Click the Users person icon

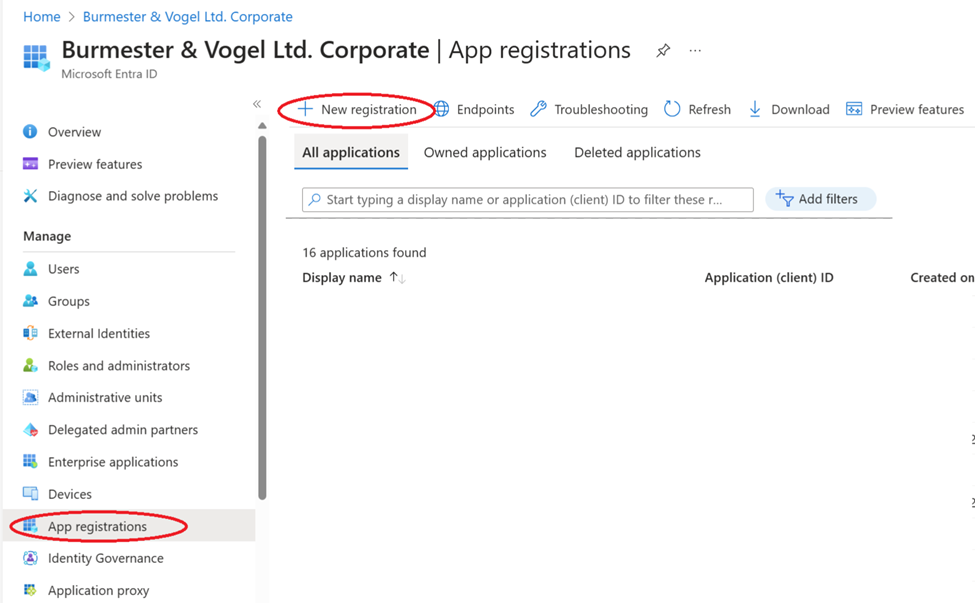click(30, 269)
